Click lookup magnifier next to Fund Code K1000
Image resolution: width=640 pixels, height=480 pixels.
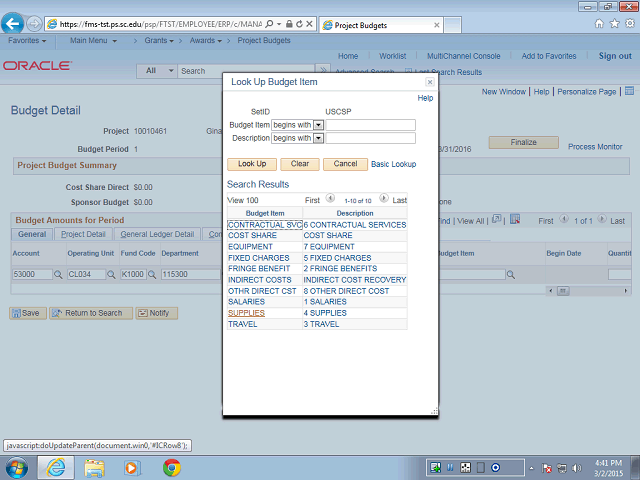[x=152, y=275]
